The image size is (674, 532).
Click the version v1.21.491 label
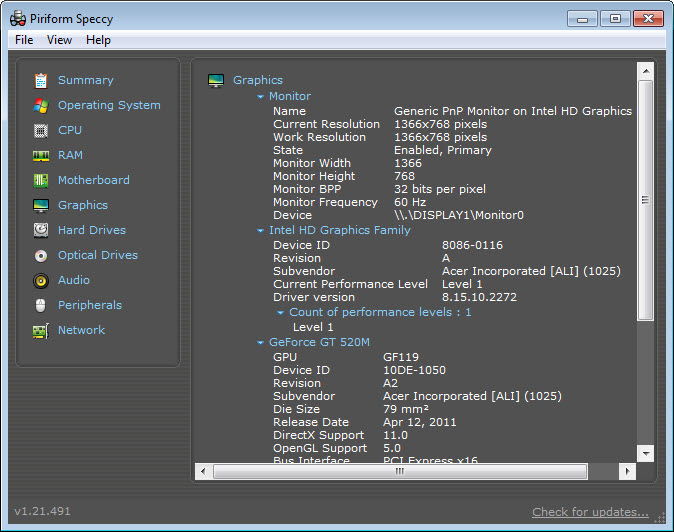click(x=42, y=511)
